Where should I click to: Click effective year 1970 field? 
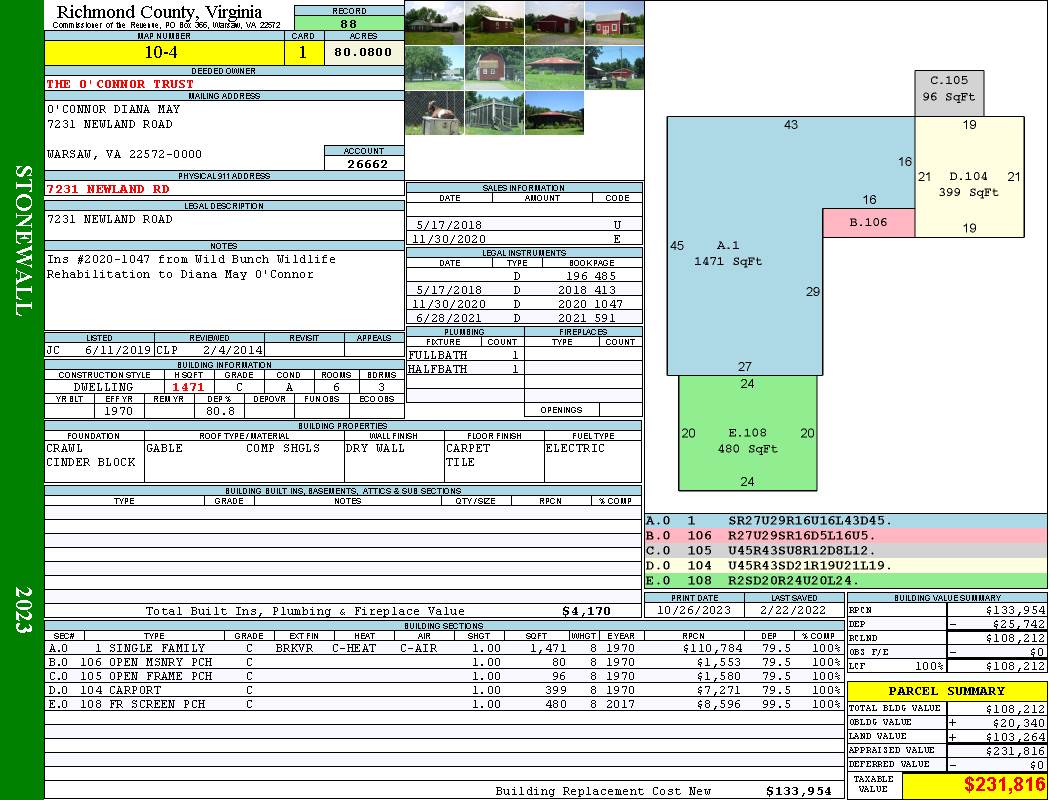click(x=119, y=411)
